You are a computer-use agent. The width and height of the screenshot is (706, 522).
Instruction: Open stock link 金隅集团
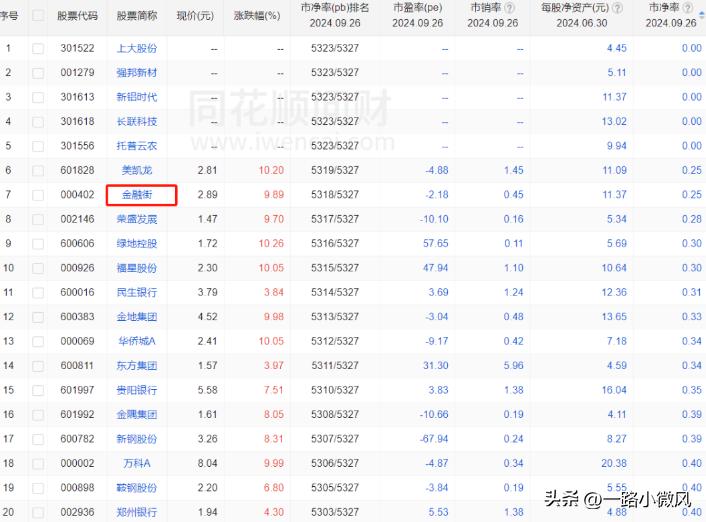pos(137,414)
